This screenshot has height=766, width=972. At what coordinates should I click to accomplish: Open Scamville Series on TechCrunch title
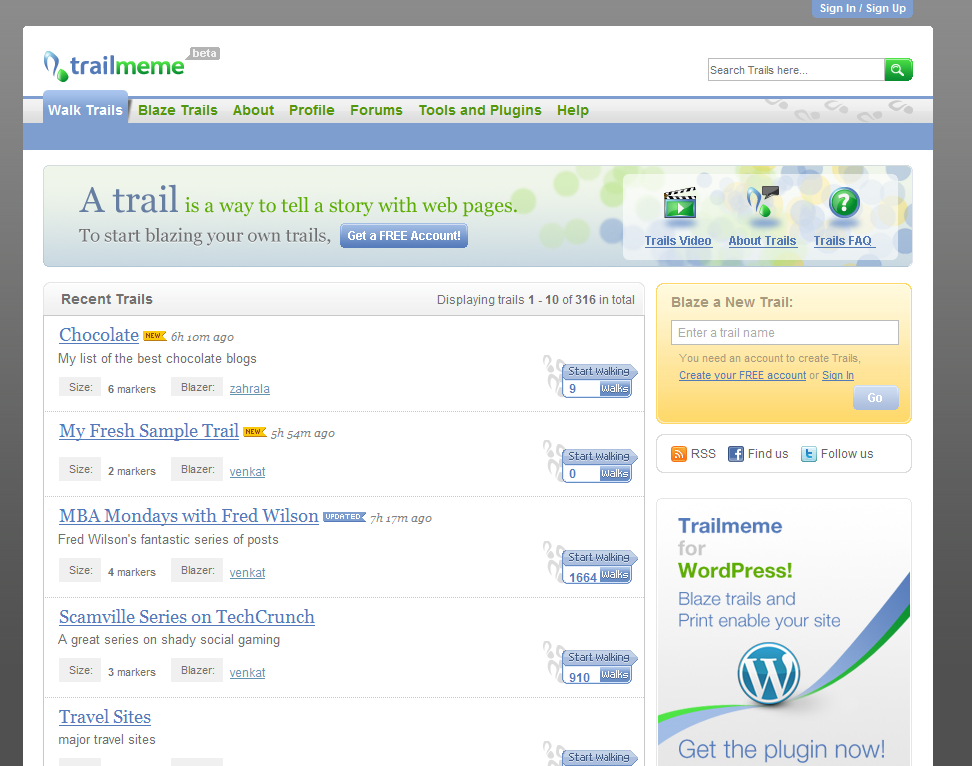pos(187,617)
